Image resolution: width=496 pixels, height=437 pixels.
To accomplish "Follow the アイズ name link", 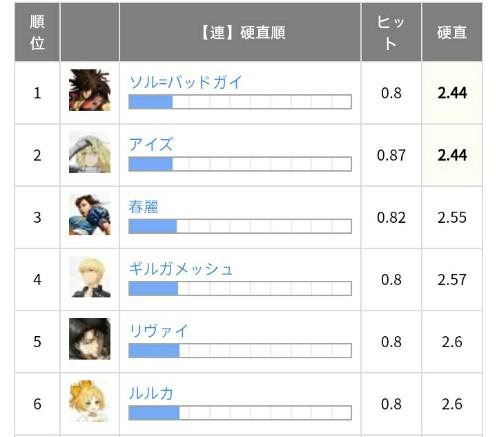I will pyautogui.click(x=151, y=144).
